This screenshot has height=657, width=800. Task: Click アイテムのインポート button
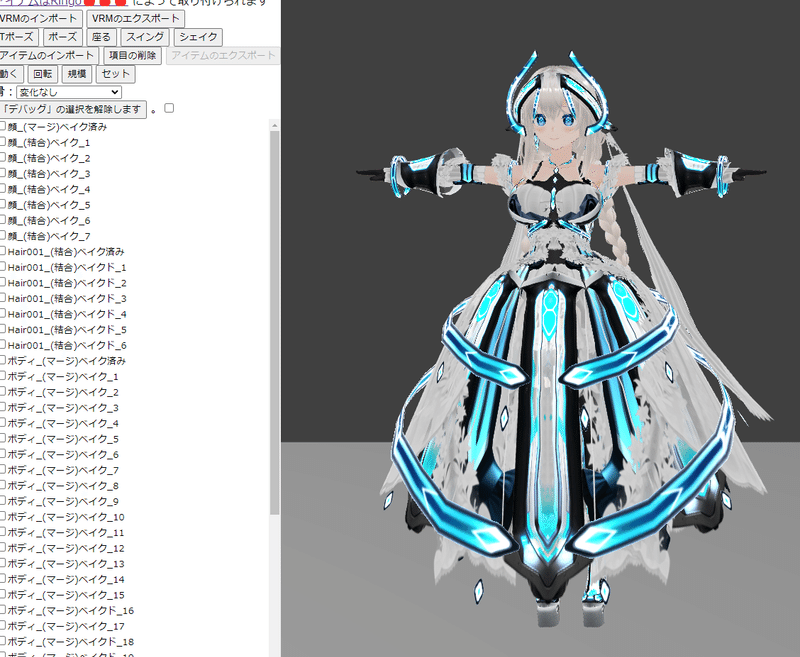48,56
